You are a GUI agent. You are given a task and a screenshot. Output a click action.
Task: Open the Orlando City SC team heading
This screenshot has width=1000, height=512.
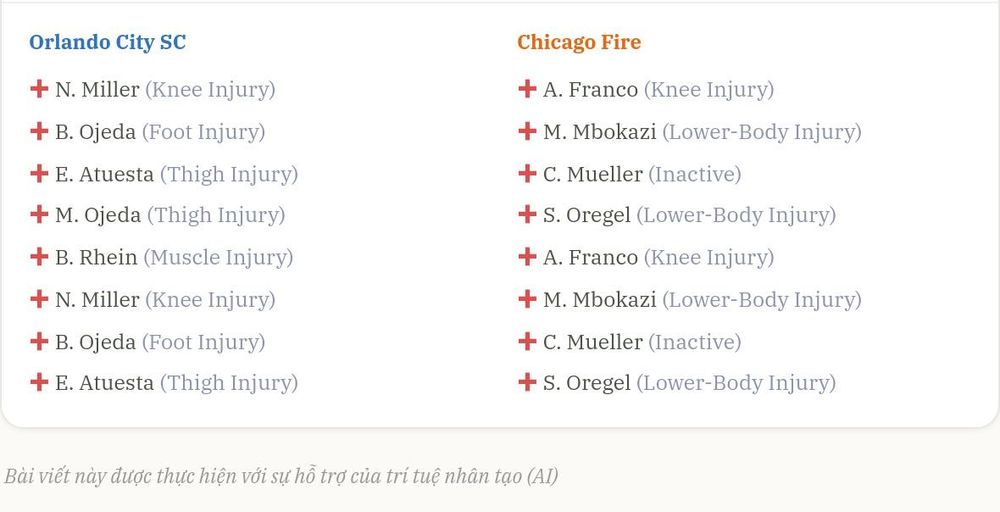pyautogui.click(x=108, y=43)
